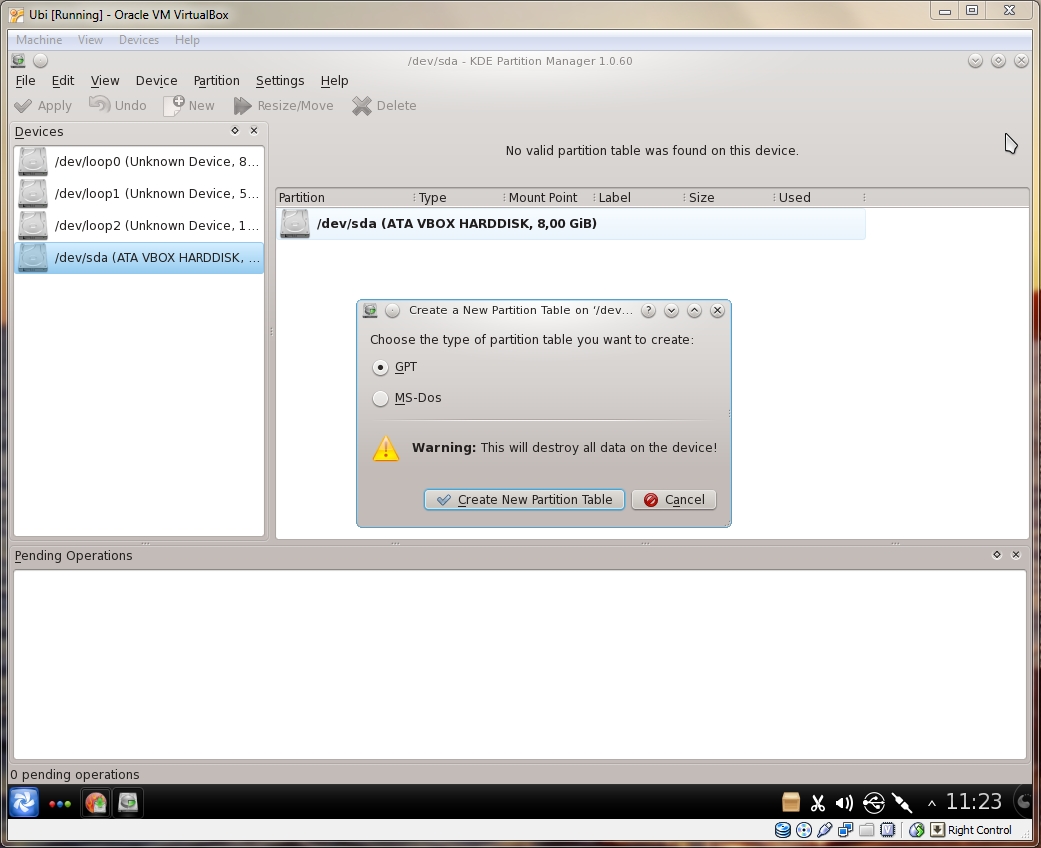Open the network cable tray icon
This screenshot has width=1041, height=848.
point(902,803)
